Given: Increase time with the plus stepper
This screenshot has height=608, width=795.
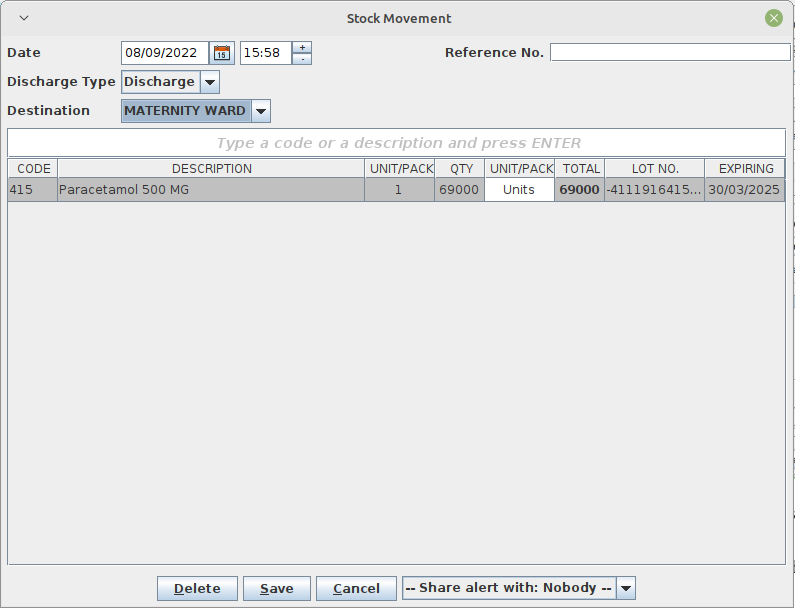Looking at the screenshot, I should [x=302, y=47].
